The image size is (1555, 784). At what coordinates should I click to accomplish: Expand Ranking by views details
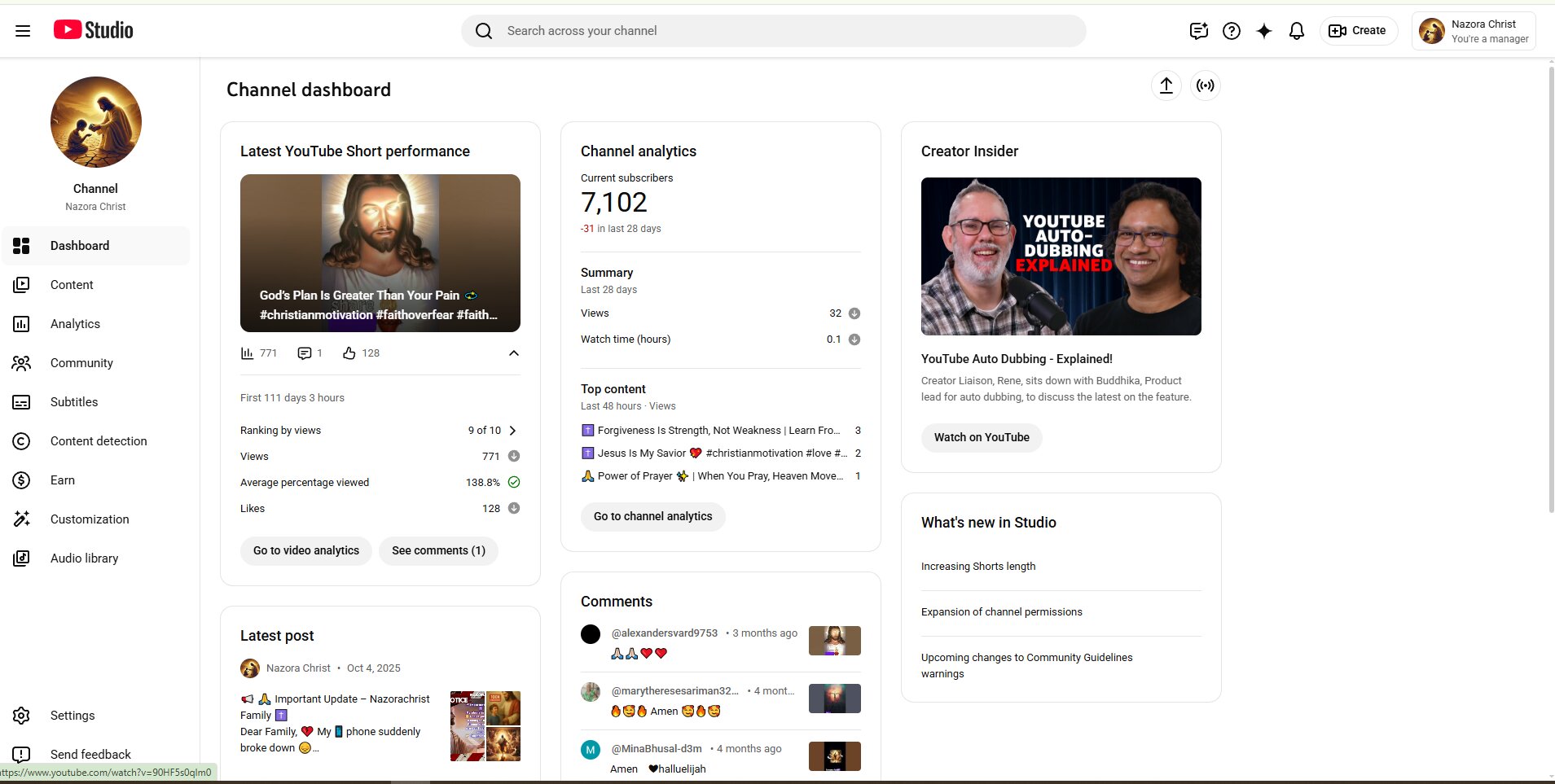(513, 430)
